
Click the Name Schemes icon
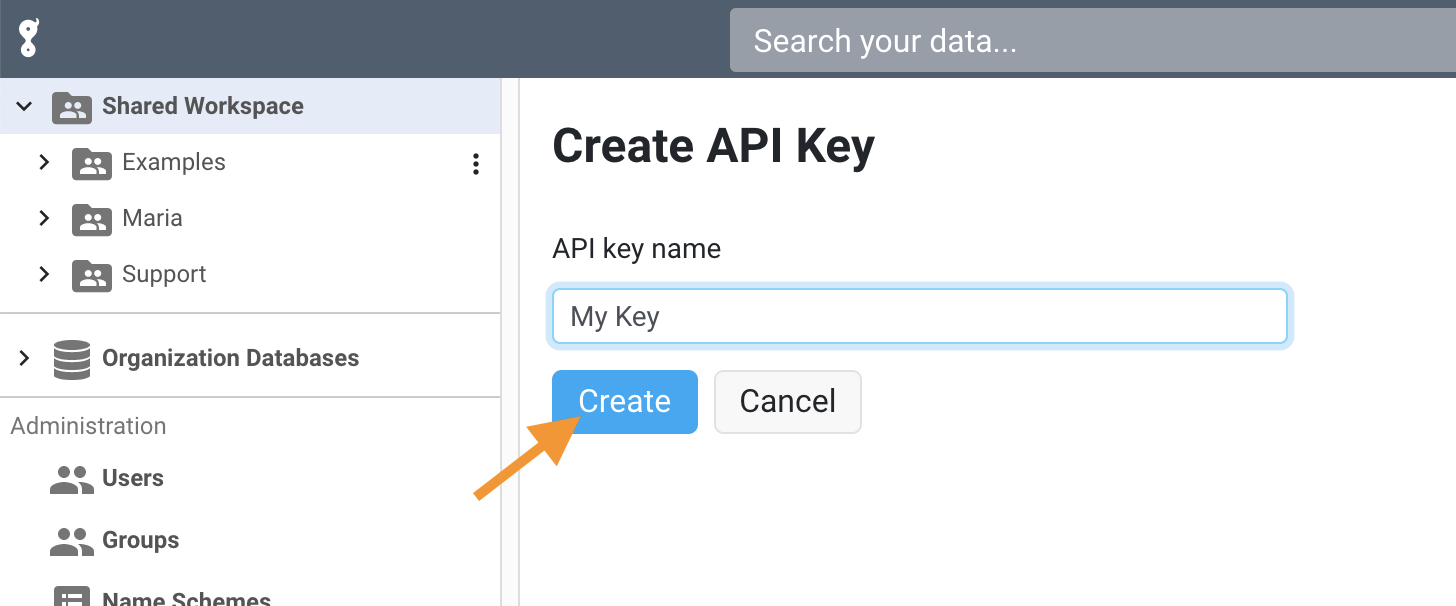pyautogui.click(x=71, y=598)
